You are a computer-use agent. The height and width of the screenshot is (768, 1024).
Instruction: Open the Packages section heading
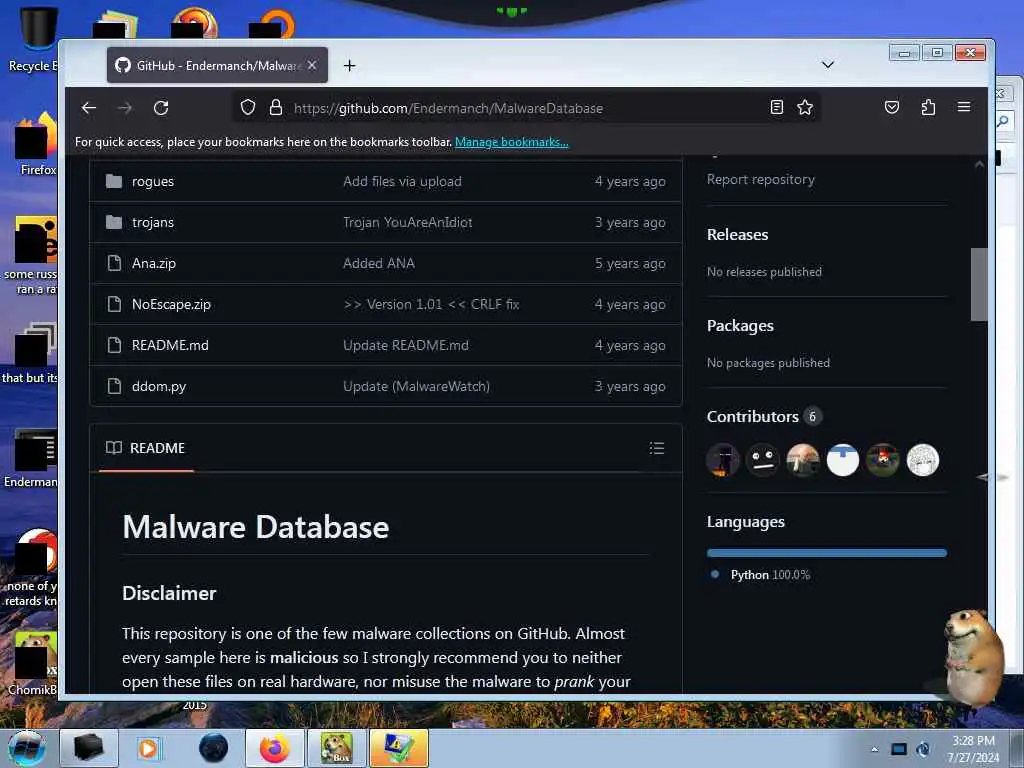click(740, 326)
